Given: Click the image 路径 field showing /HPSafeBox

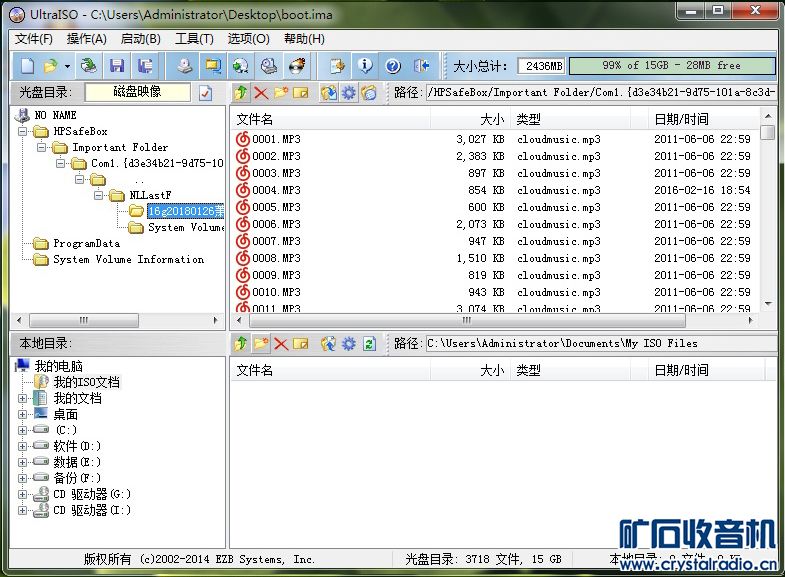Looking at the screenshot, I should pyautogui.click(x=601, y=93).
